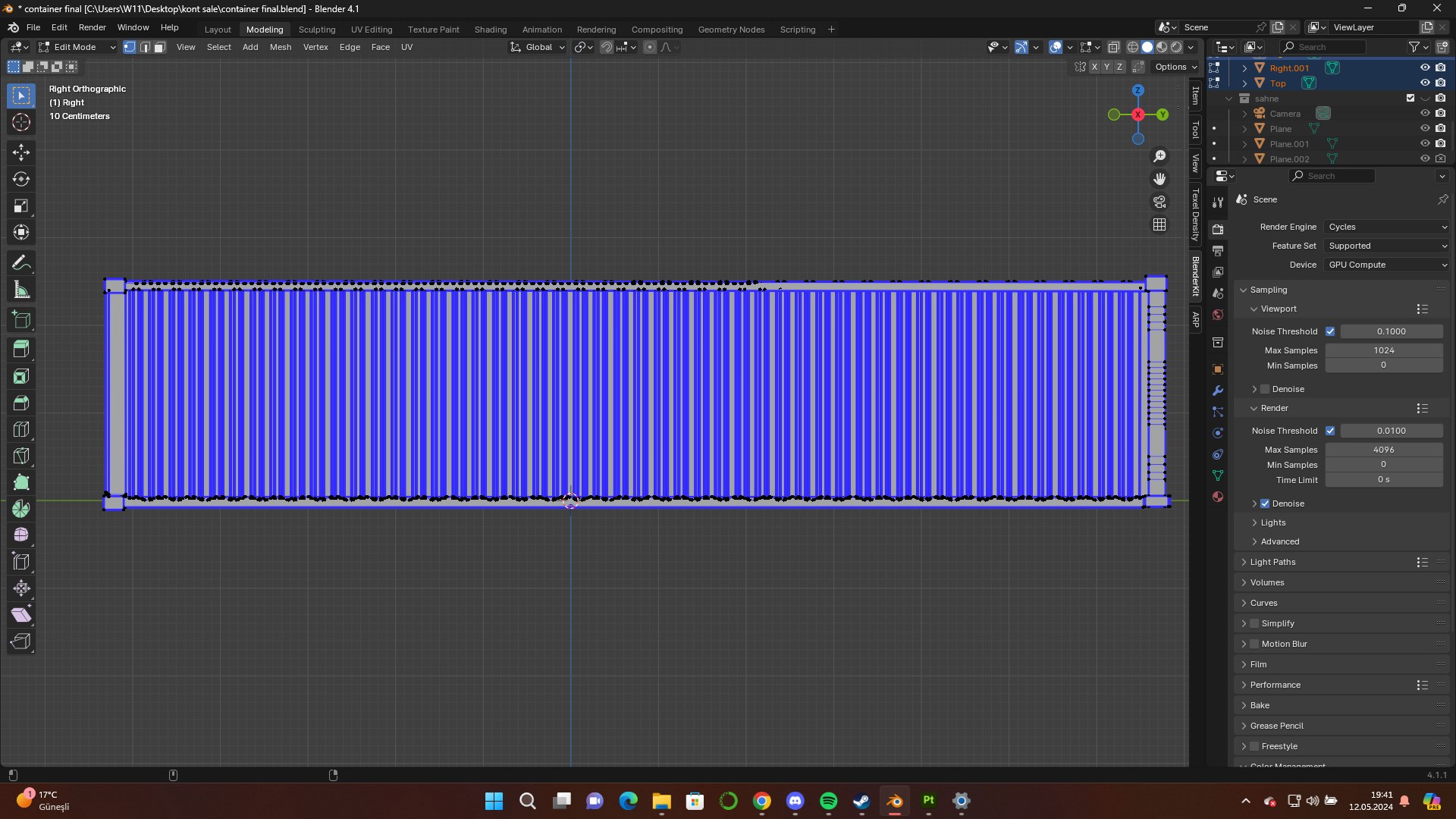This screenshot has height=819, width=1456.
Task: Uncheck Viewport Noise Threshold checkbox
Action: pyautogui.click(x=1330, y=331)
